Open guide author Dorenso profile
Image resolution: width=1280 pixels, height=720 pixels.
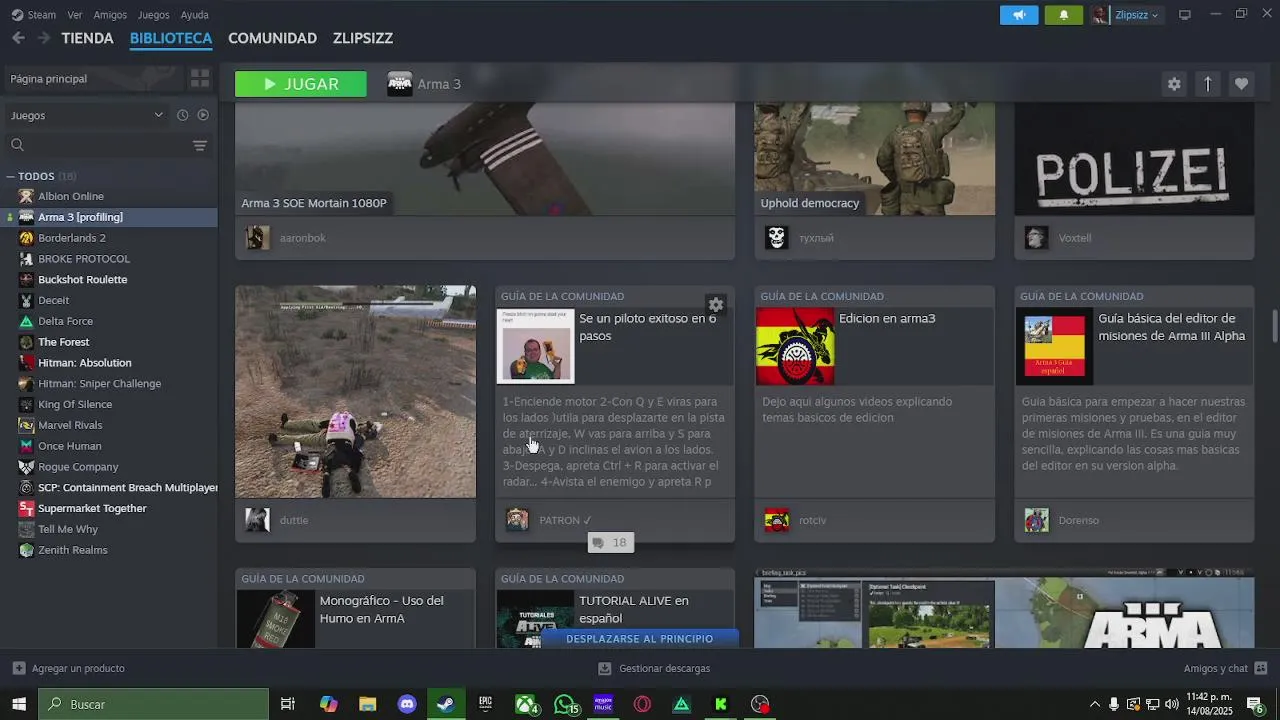pos(1078,520)
